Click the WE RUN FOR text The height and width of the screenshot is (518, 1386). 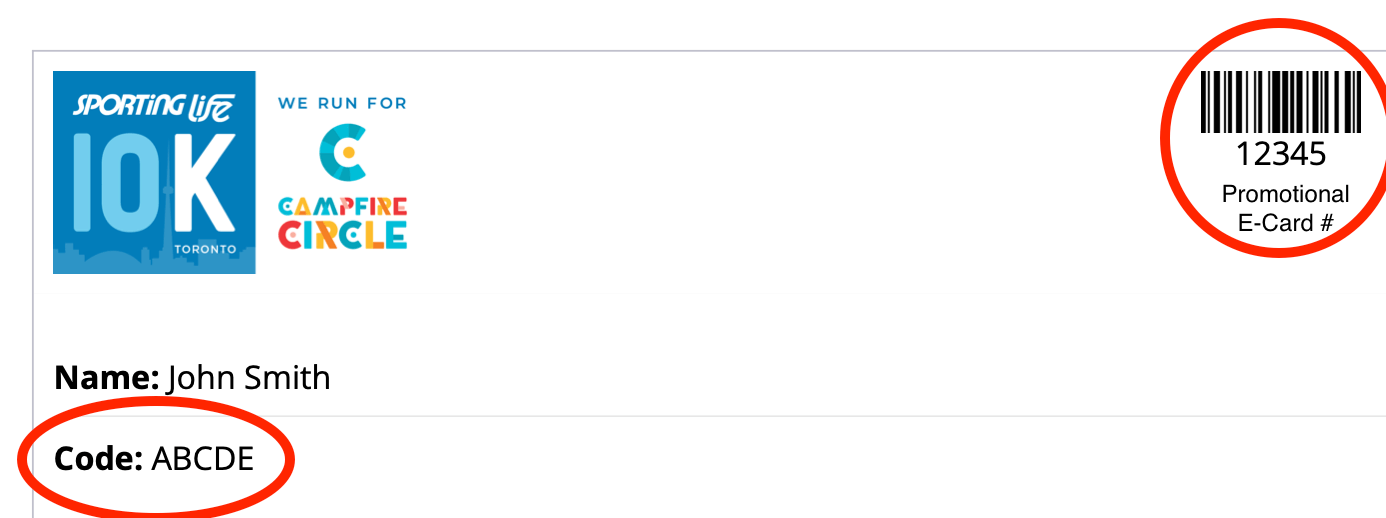coord(342,103)
